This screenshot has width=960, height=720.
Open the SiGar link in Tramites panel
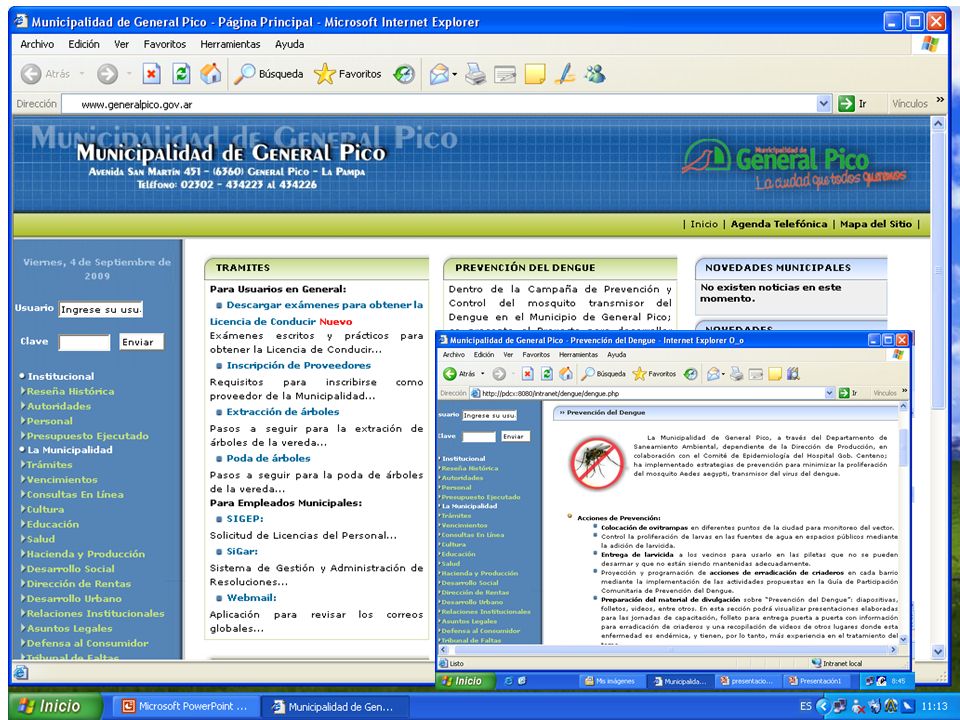[242, 552]
